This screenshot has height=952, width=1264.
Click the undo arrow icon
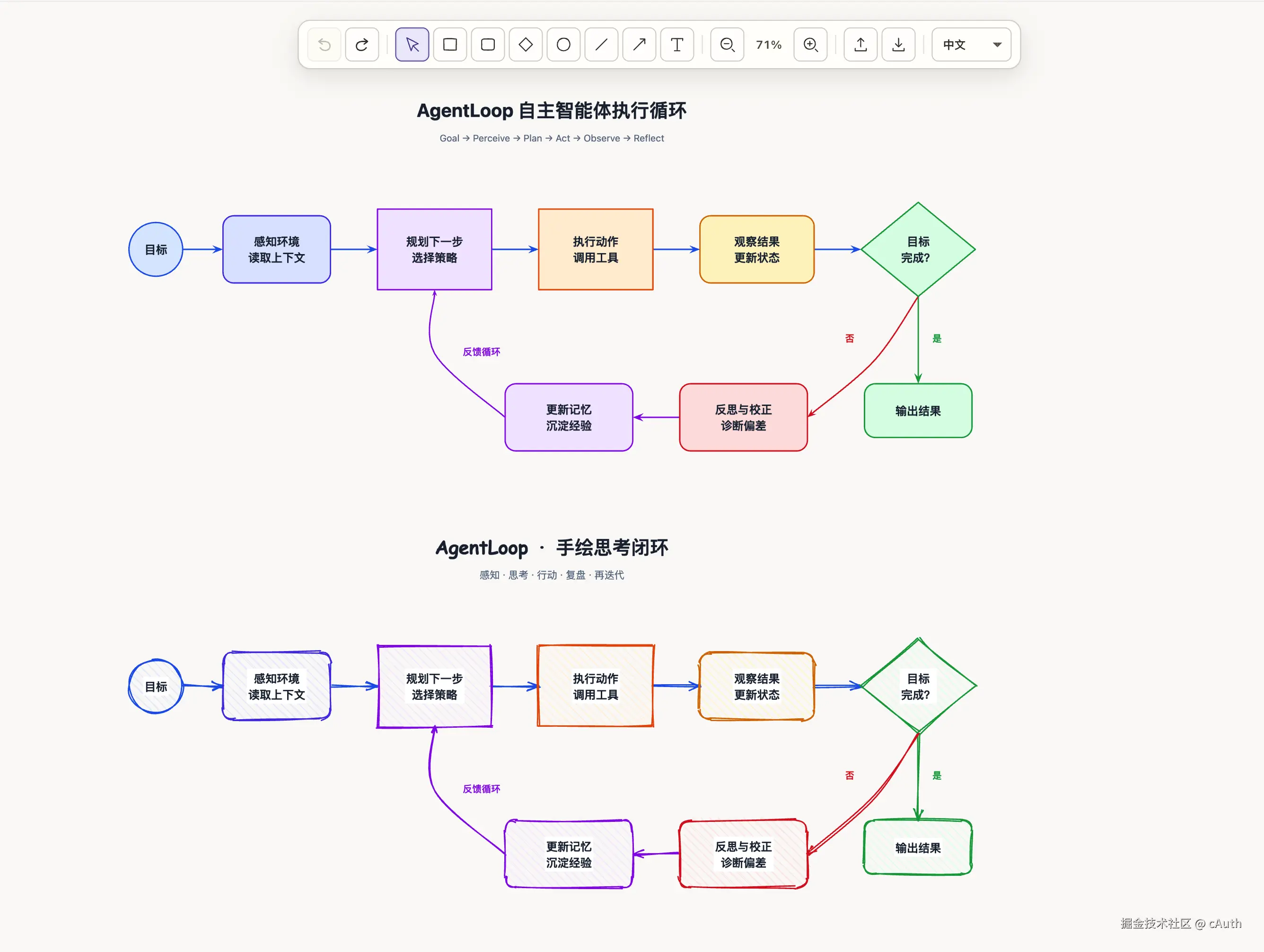324,44
